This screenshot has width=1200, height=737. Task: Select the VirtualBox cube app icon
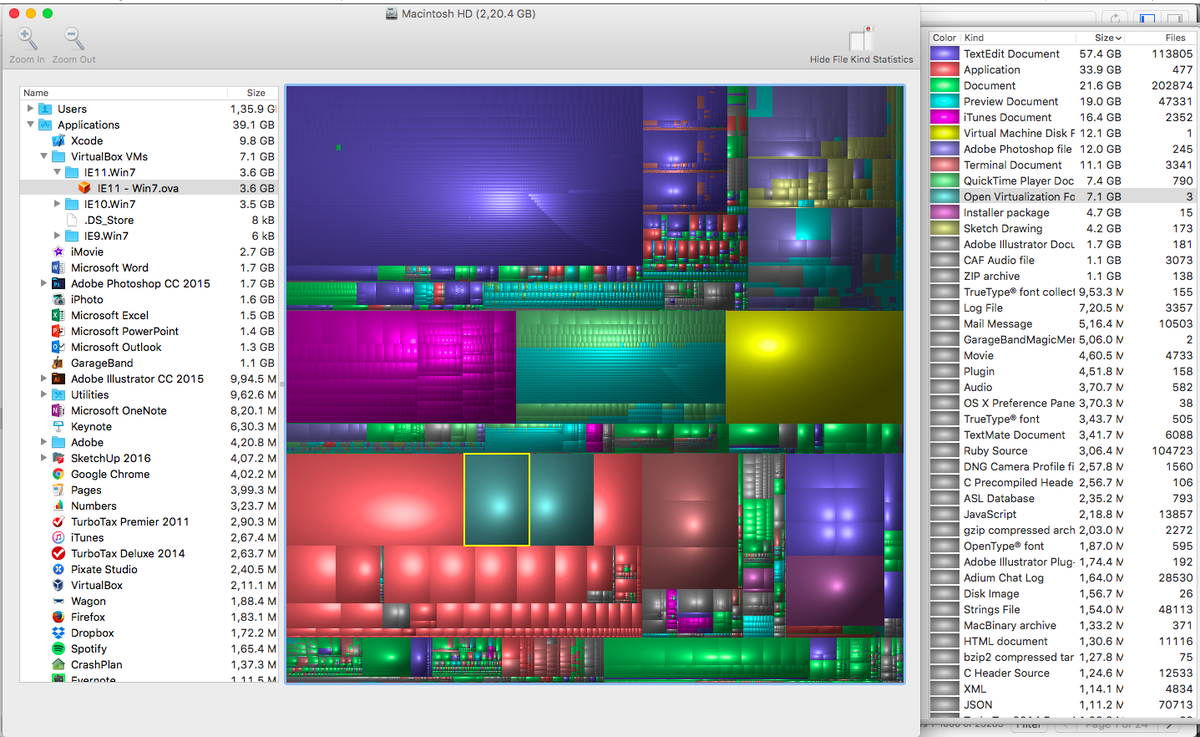pyautogui.click(x=58, y=585)
